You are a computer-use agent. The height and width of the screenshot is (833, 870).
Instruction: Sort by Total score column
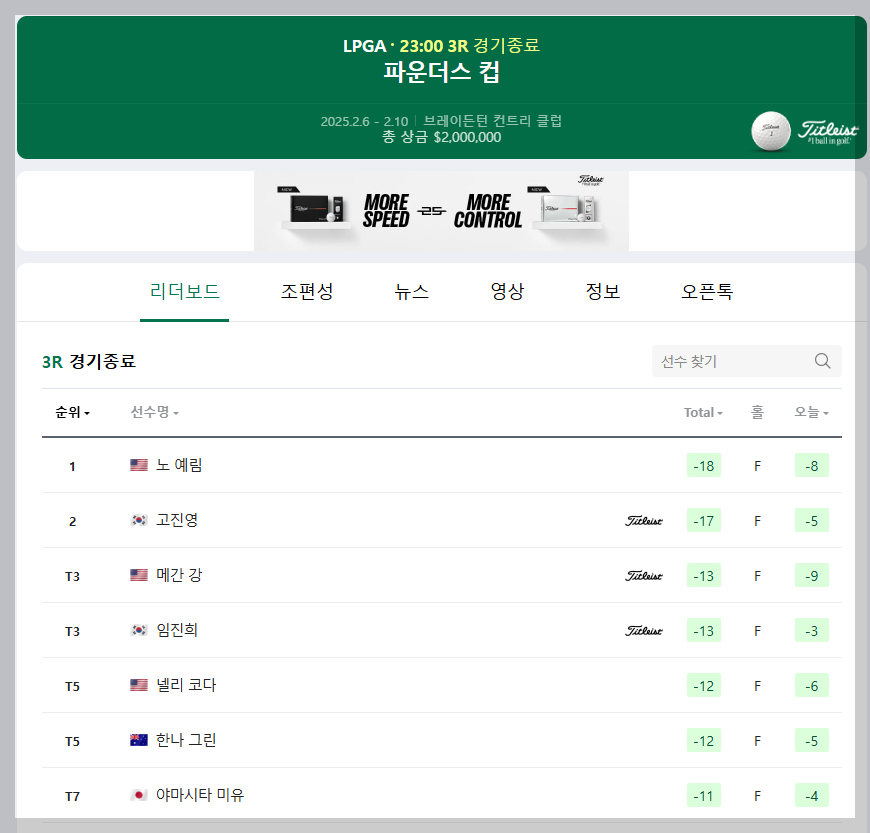tap(703, 412)
